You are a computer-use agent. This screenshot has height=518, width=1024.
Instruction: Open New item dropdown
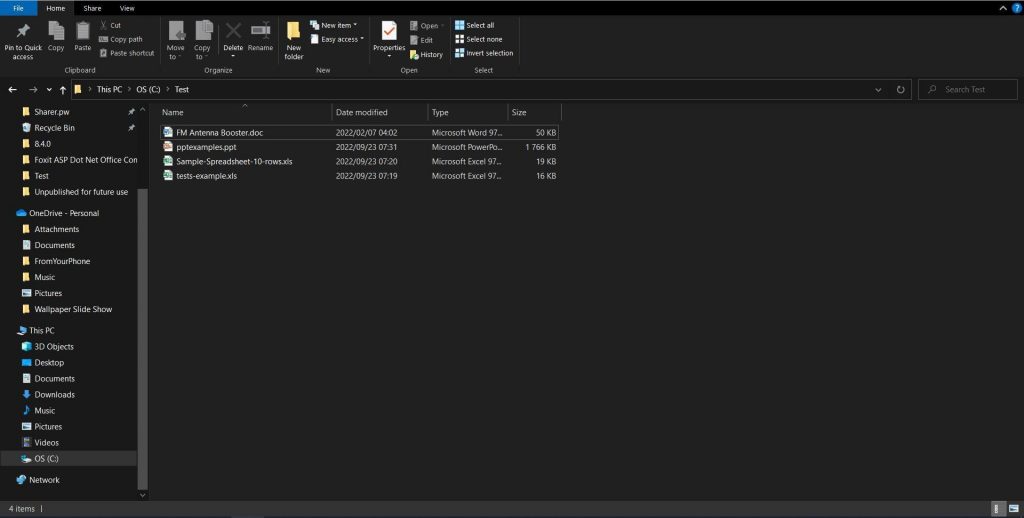click(334, 25)
